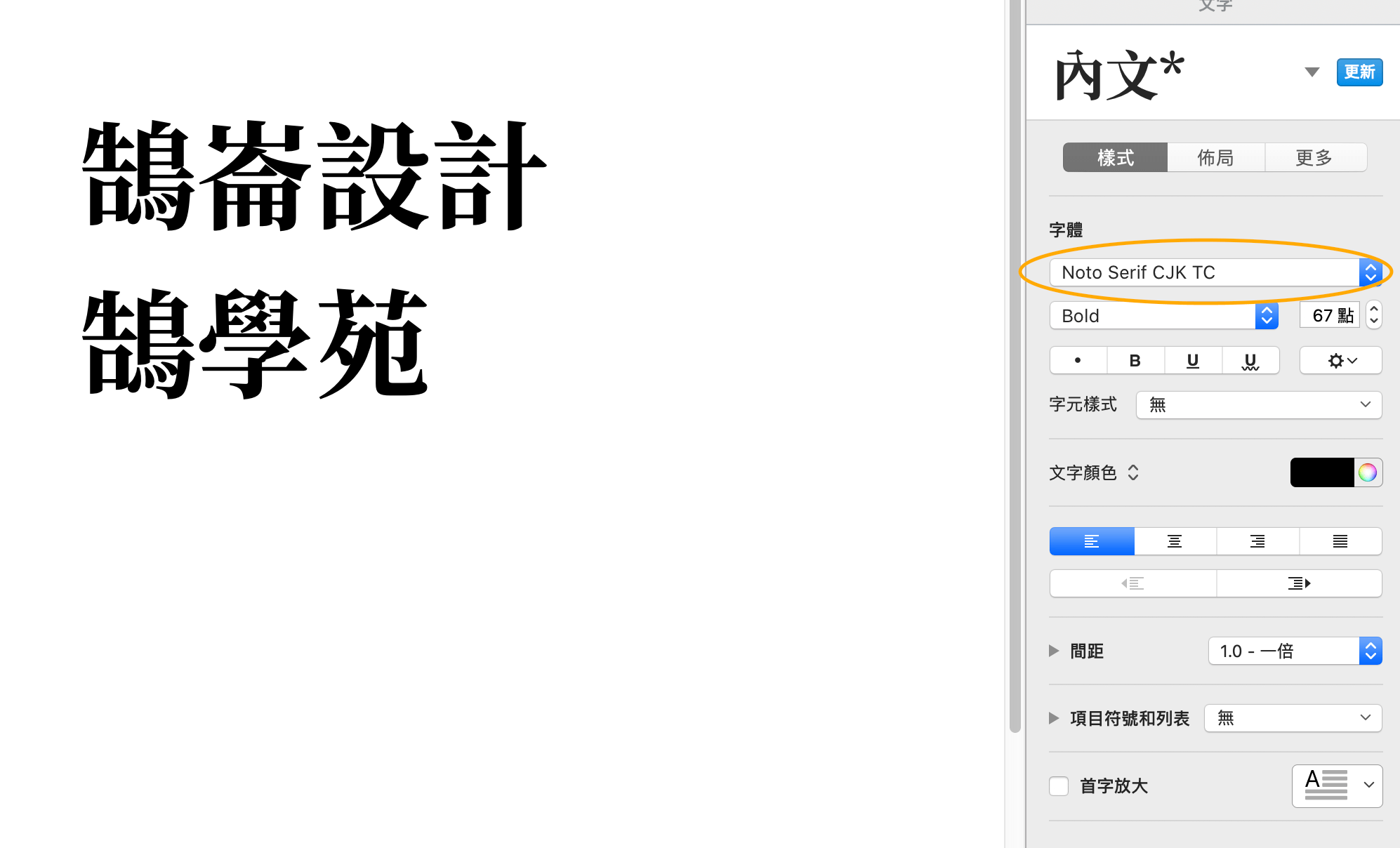
Task: Increase the indent level
Action: click(1299, 583)
